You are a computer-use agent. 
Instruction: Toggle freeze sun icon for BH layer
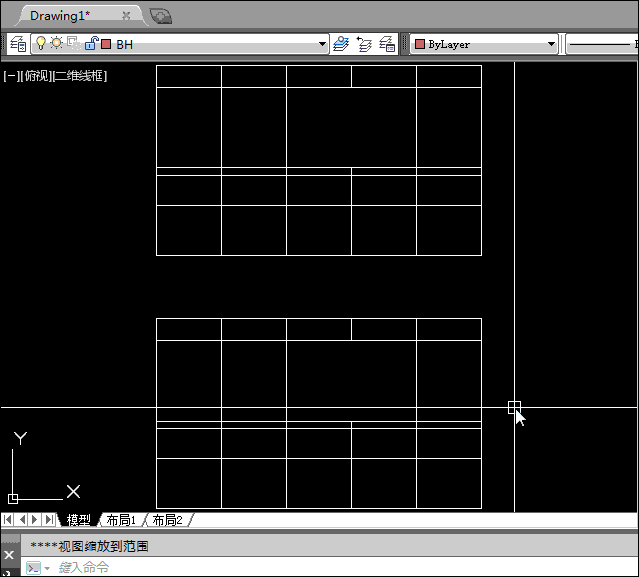click(x=56, y=44)
